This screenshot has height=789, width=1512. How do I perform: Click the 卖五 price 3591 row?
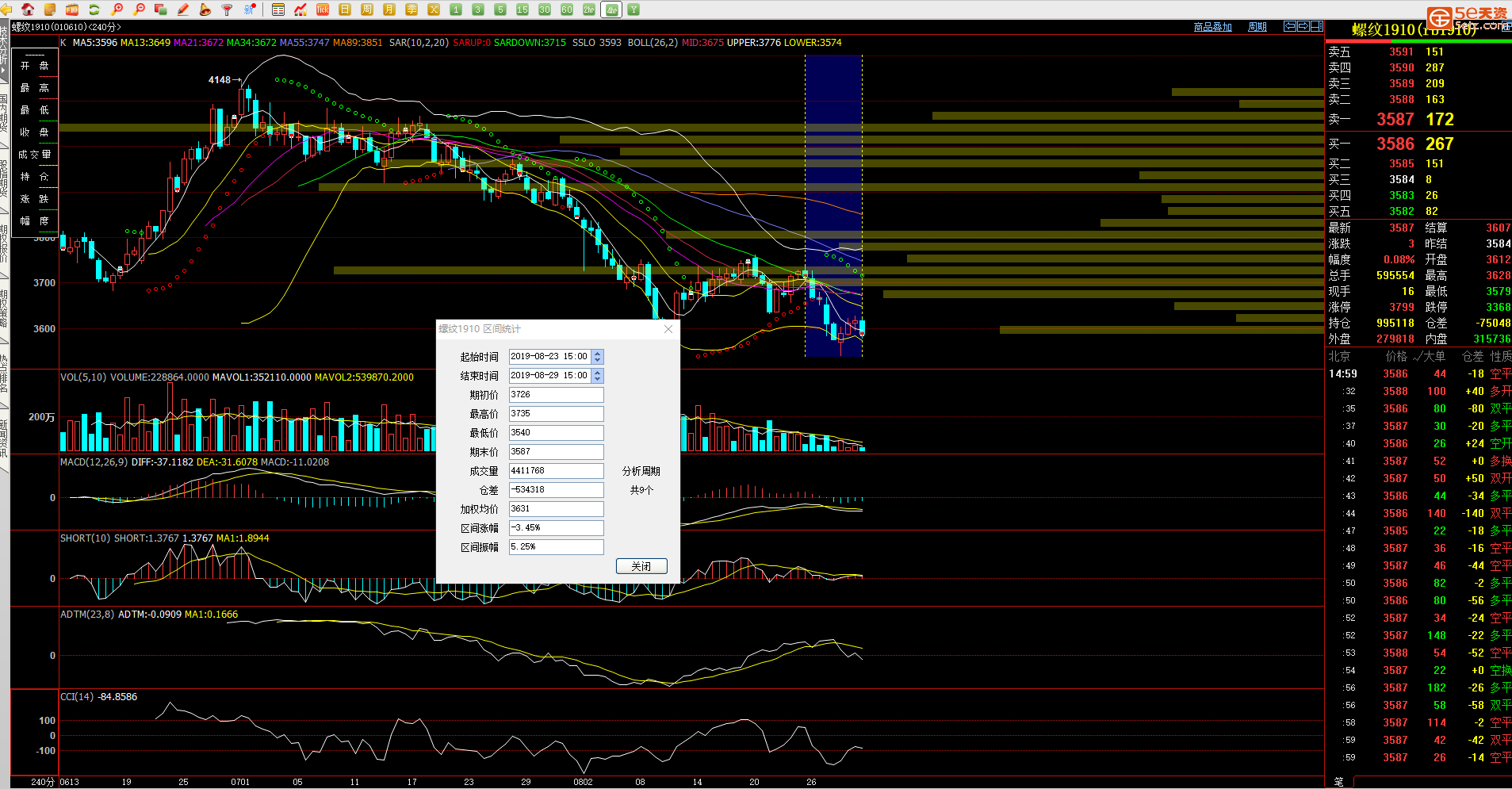1418,52
